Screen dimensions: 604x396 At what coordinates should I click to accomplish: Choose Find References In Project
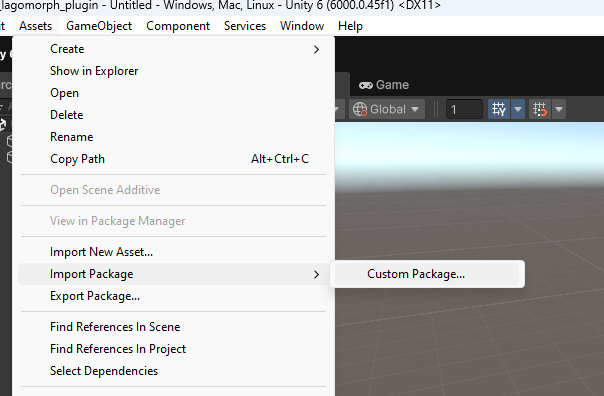pyautogui.click(x=173, y=349)
